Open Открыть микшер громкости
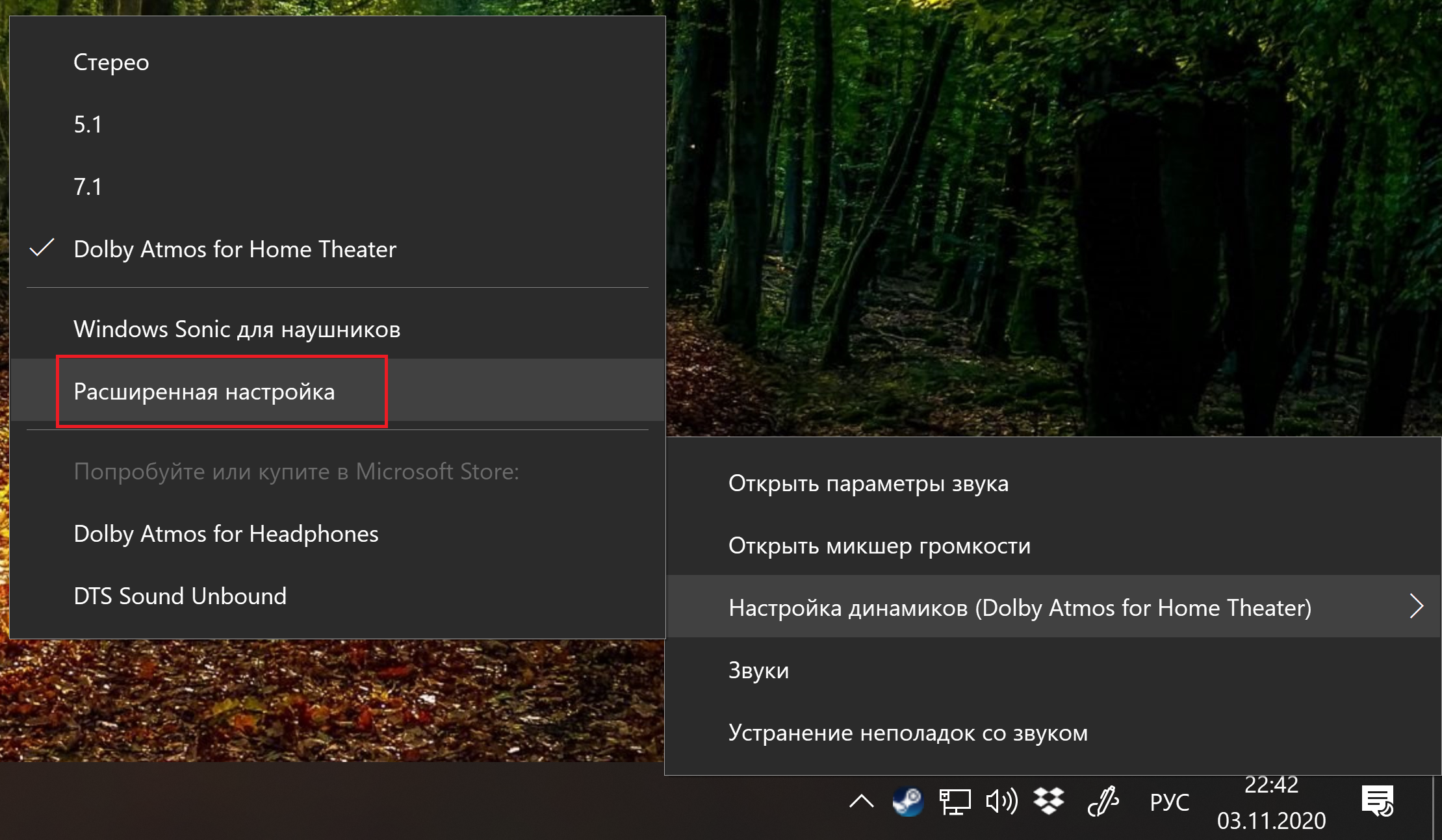 [x=879, y=546]
